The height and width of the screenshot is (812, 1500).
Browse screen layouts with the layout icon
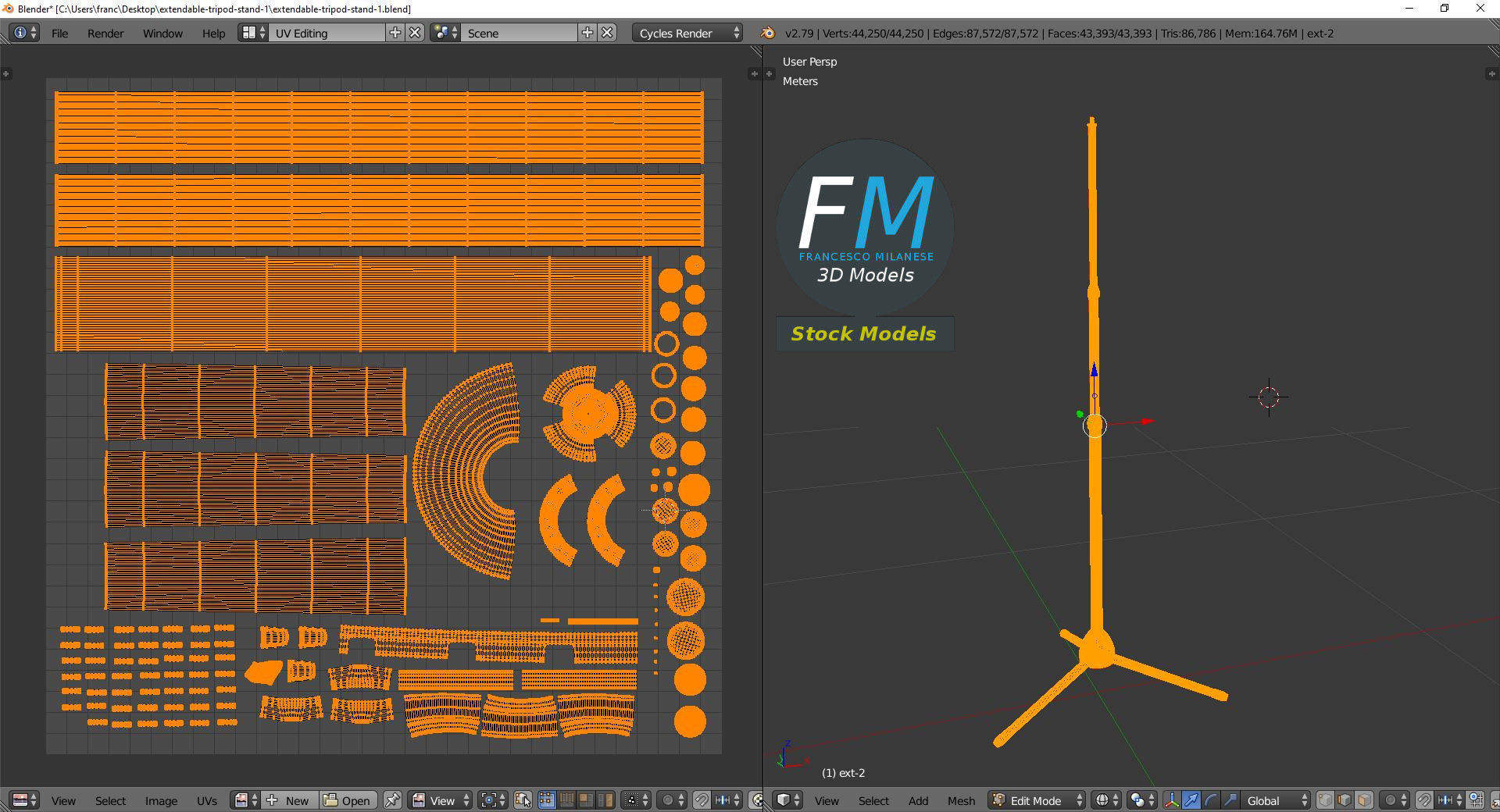point(253,33)
